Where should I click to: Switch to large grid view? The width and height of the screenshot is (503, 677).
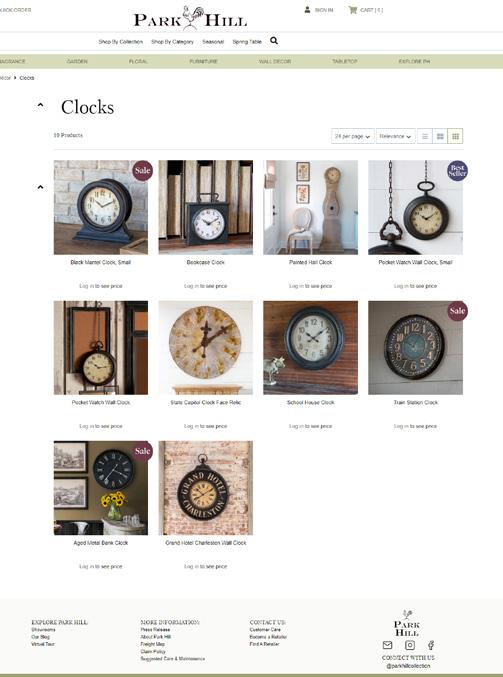tap(440, 136)
